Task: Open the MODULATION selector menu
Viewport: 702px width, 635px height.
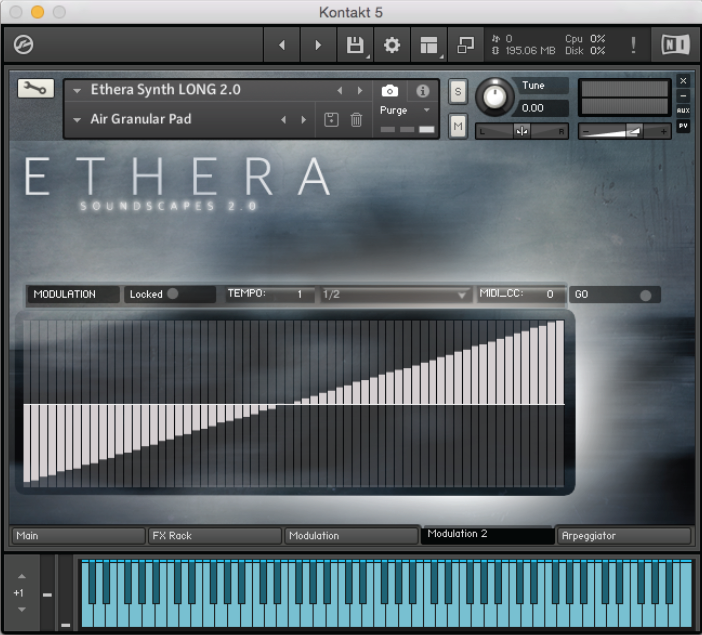Action: tap(73, 294)
